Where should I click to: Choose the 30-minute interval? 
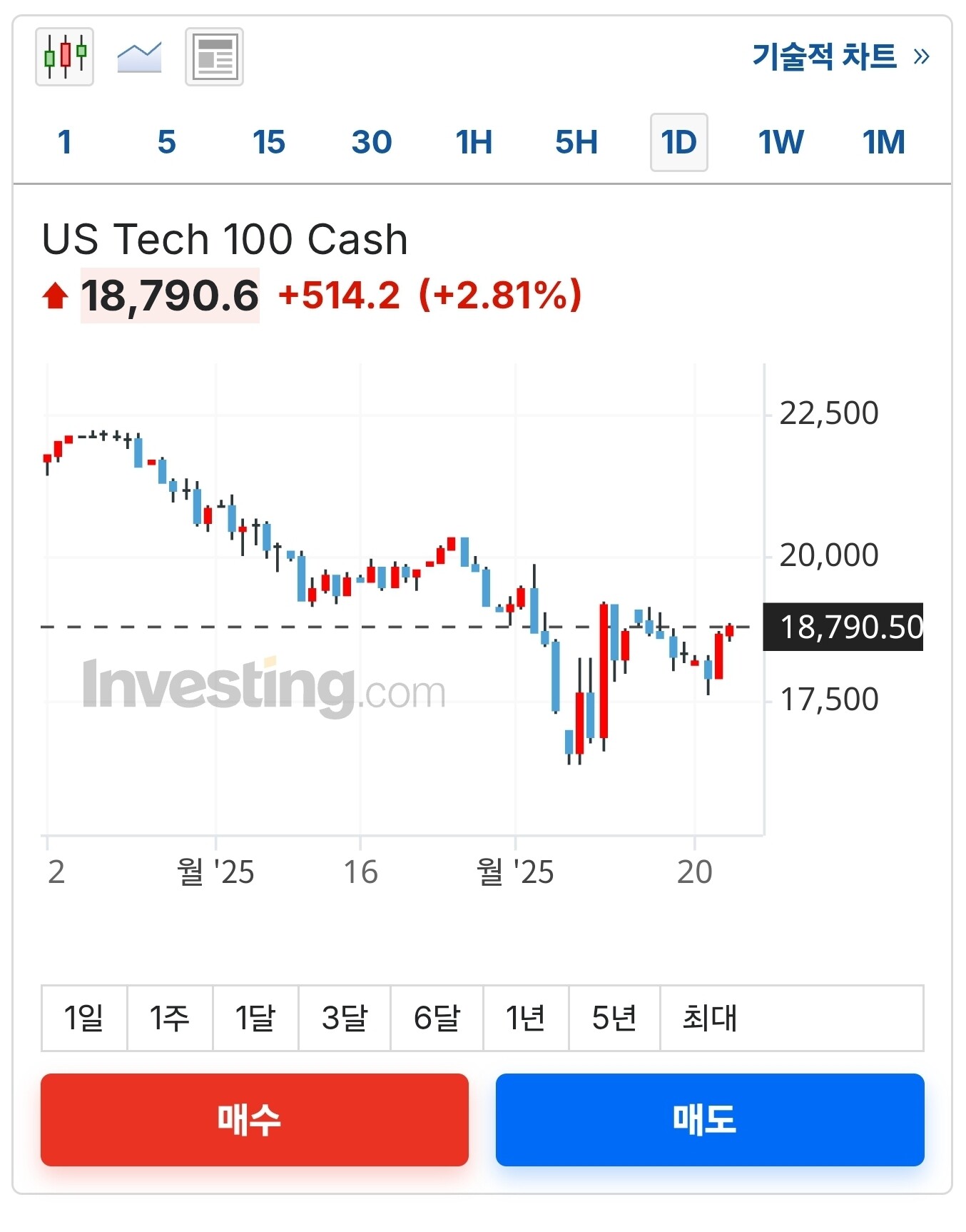click(372, 142)
